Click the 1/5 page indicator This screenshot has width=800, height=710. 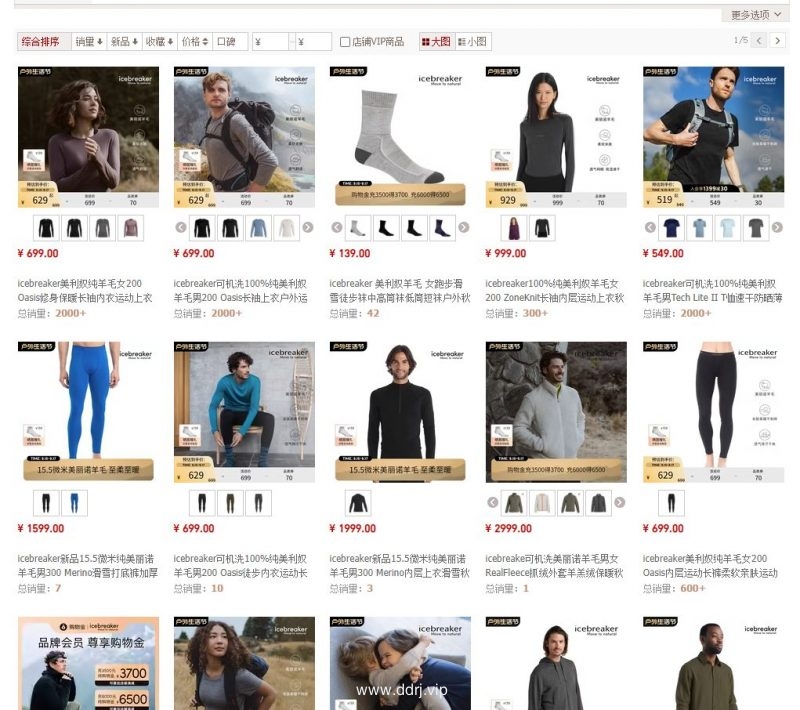741,40
